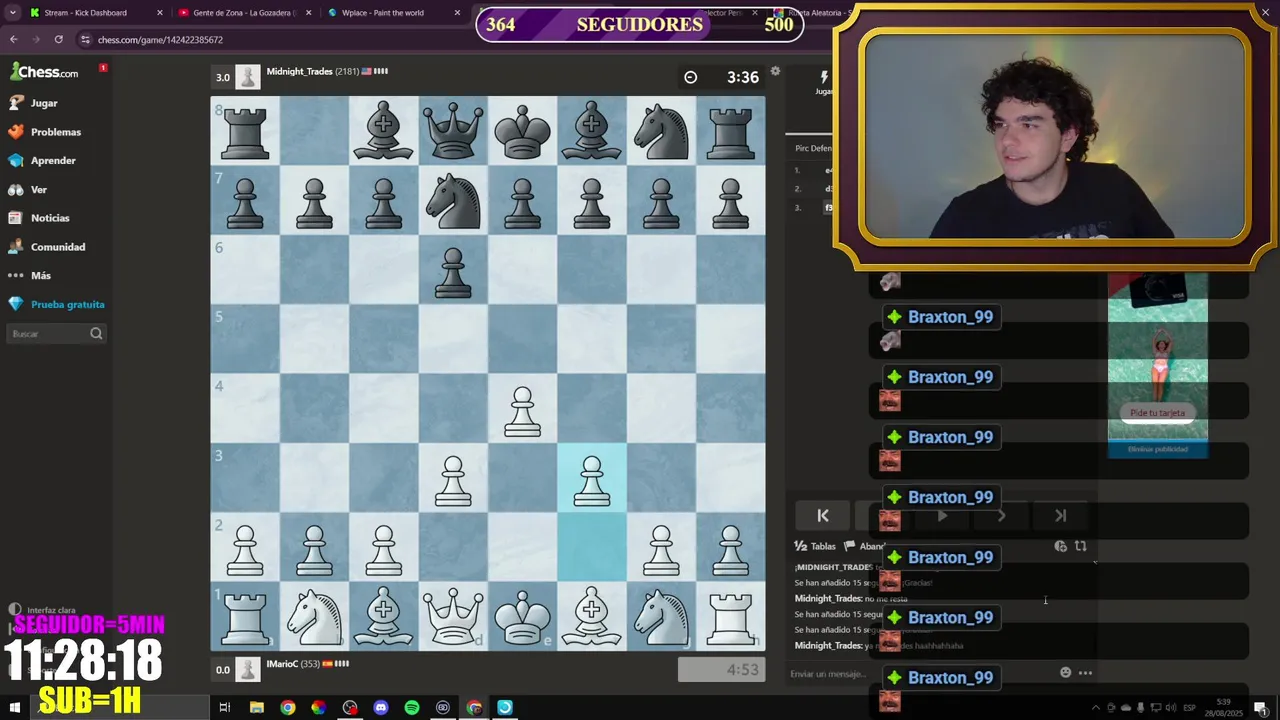Open the Windows Start button
This screenshot has height=720, width=1280.
pos(15,707)
